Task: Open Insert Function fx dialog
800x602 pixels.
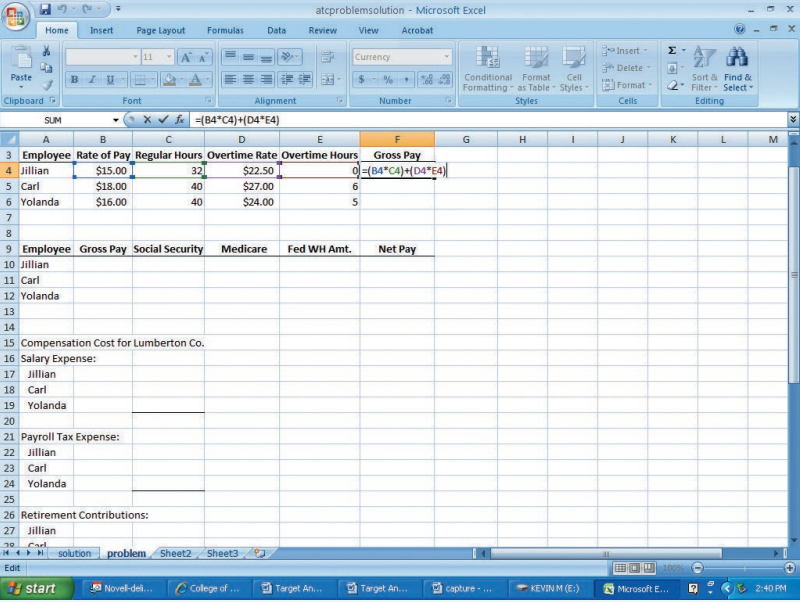Action: pos(179,120)
